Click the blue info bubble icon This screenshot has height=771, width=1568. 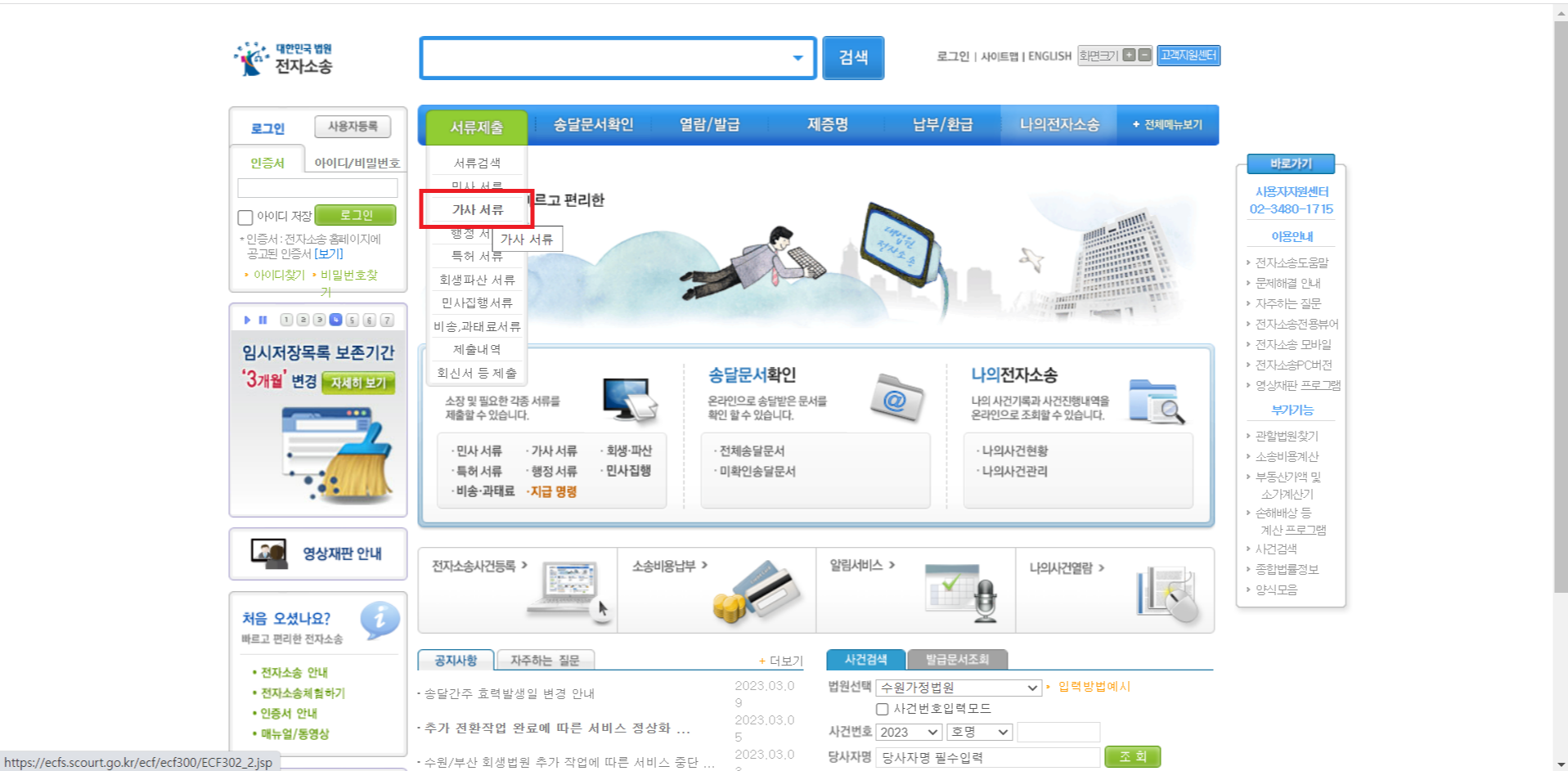tap(380, 621)
